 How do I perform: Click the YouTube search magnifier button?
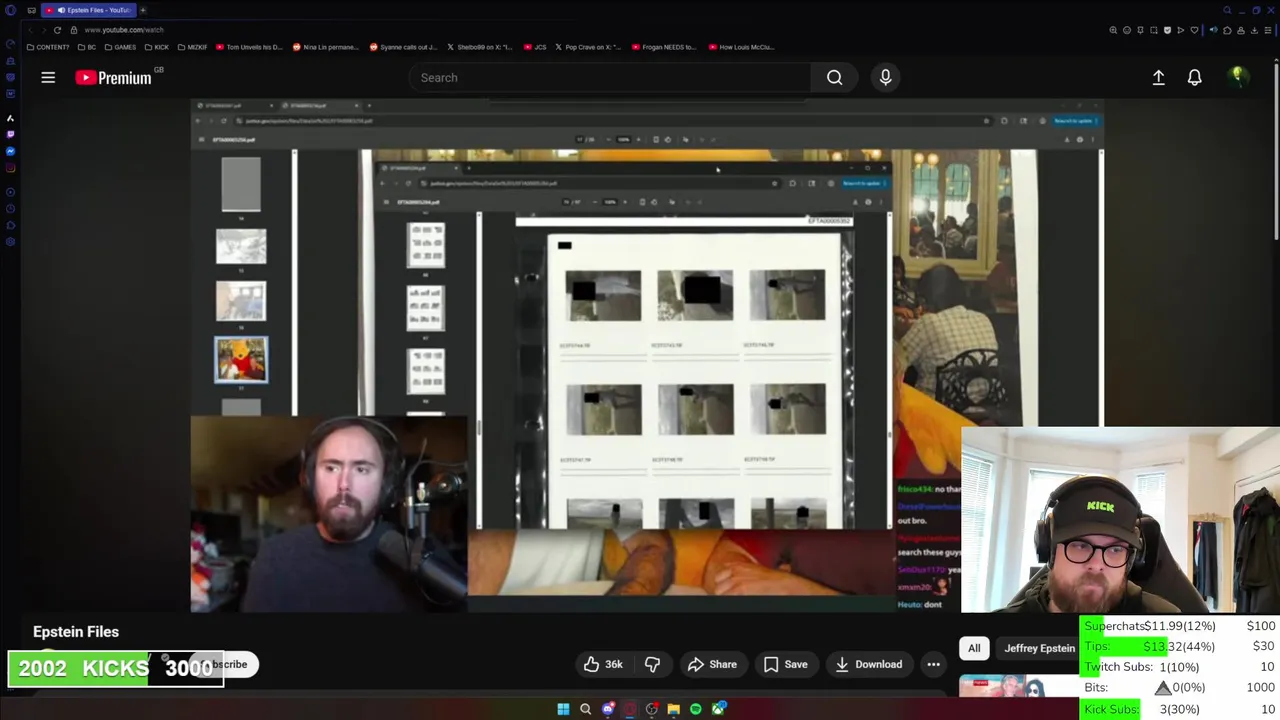(834, 77)
